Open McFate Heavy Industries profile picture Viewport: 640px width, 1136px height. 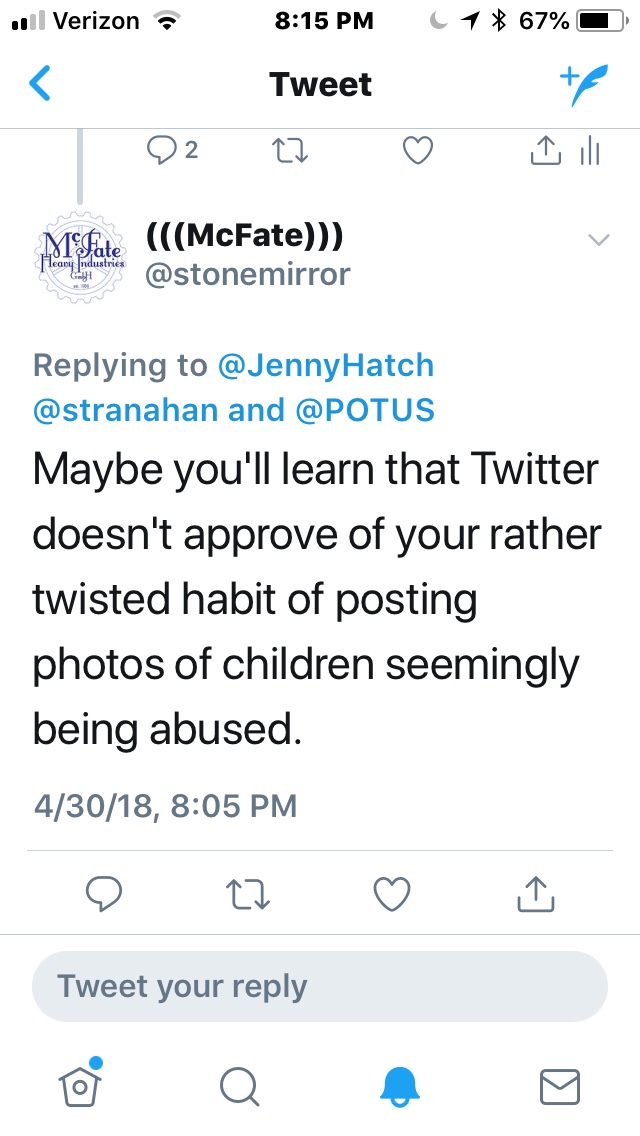click(80, 254)
